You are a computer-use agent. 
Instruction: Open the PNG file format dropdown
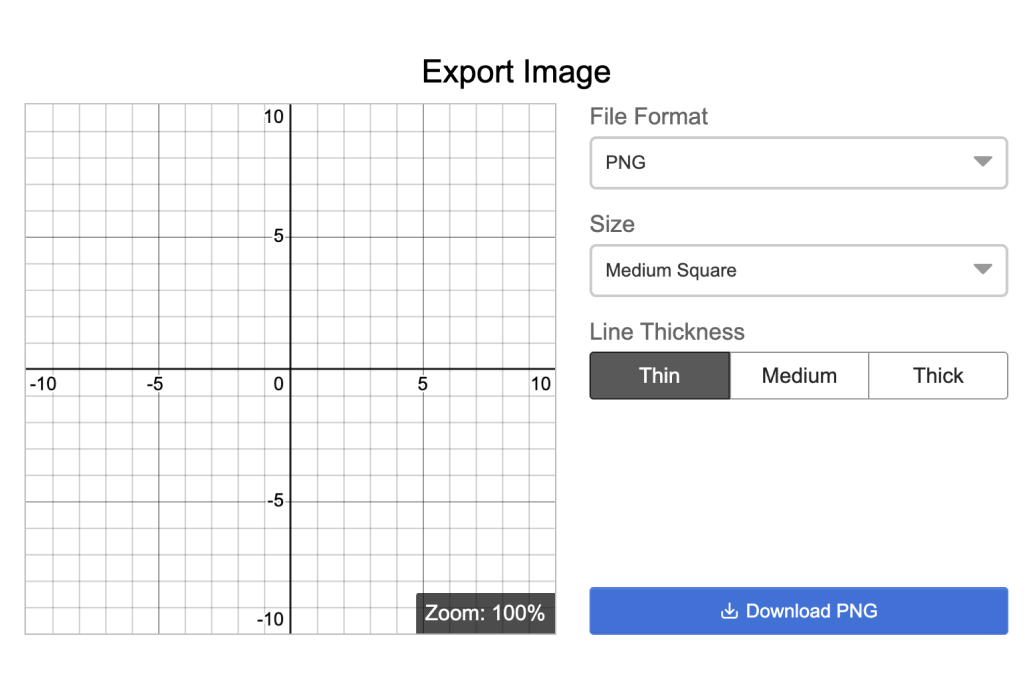click(x=798, y=163)
